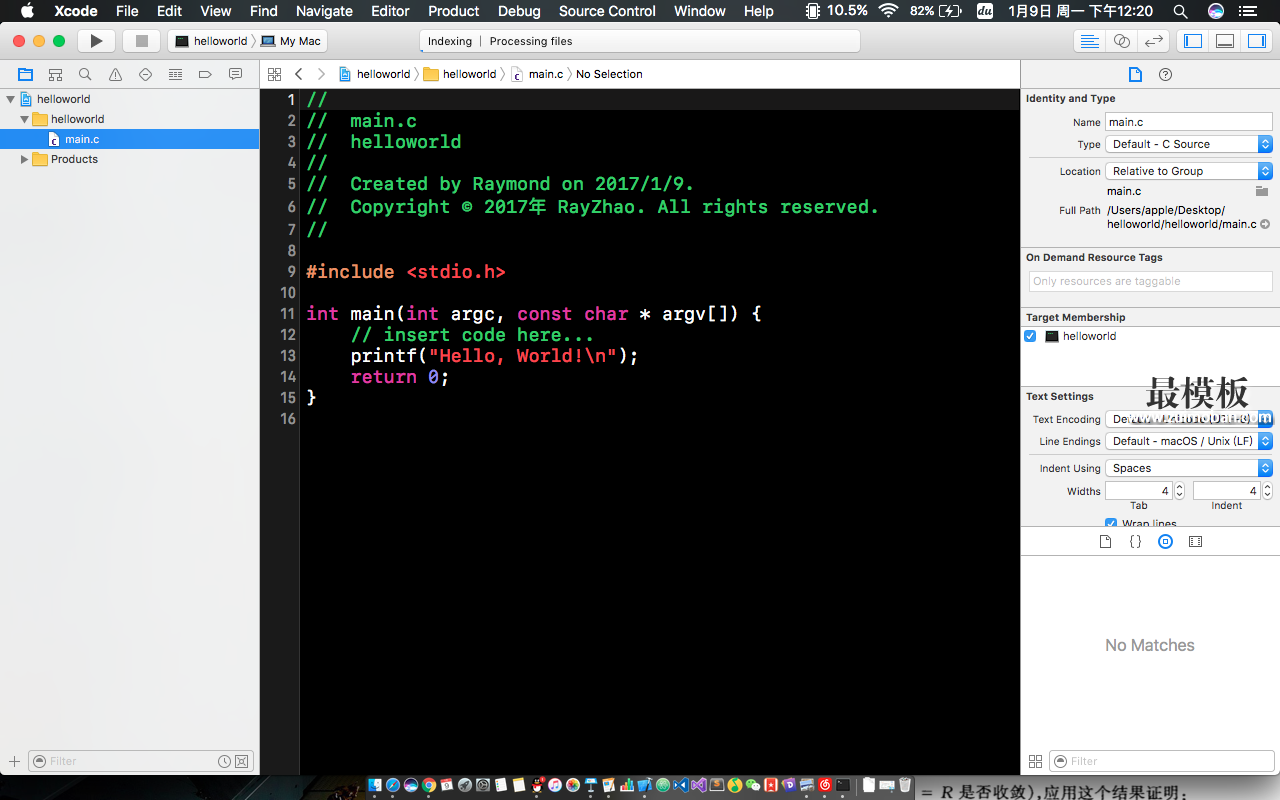Open the Find navigator

coord(85,74)
